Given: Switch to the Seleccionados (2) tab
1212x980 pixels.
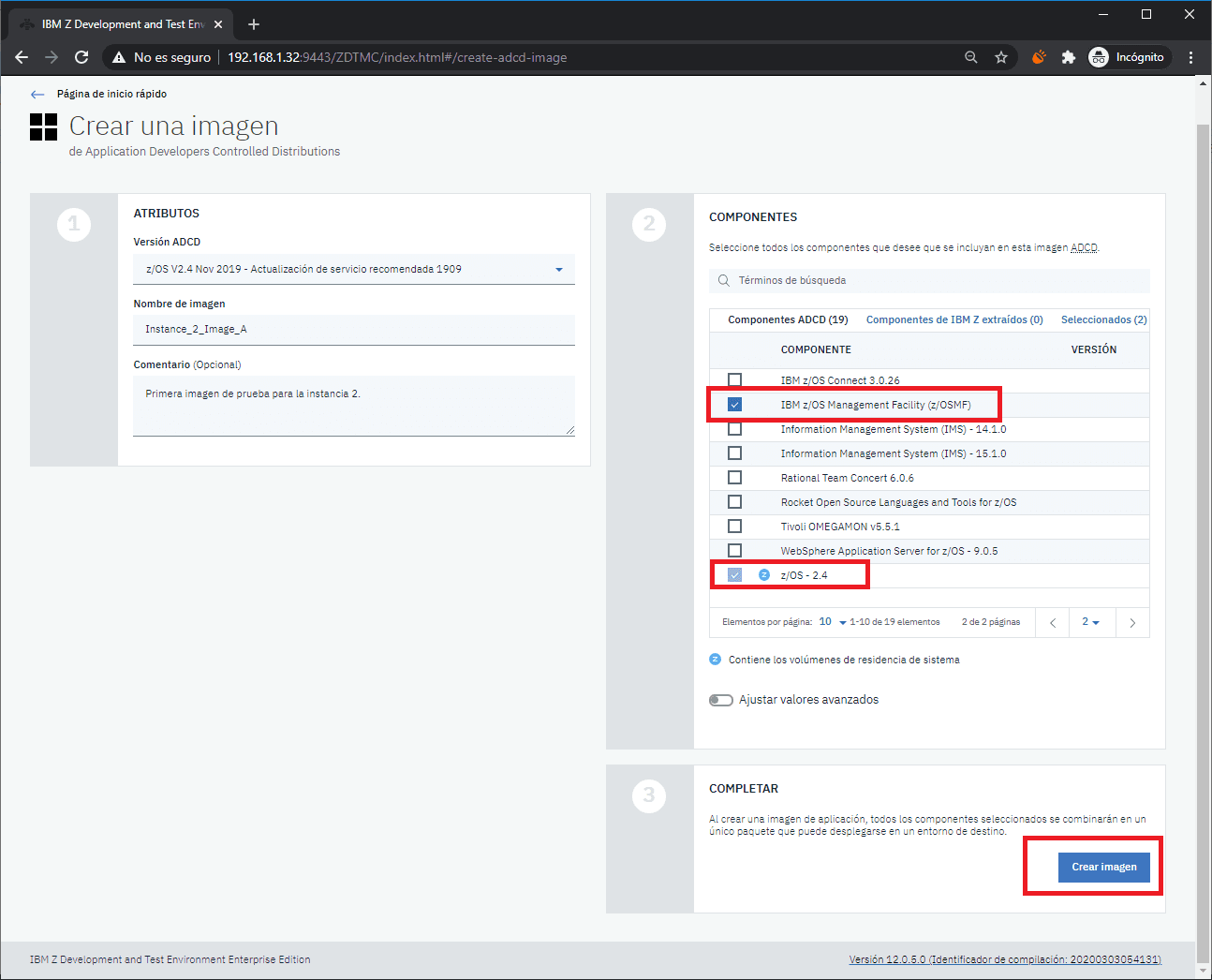Looking at the screenshot, I should [x=1103, y=319].
